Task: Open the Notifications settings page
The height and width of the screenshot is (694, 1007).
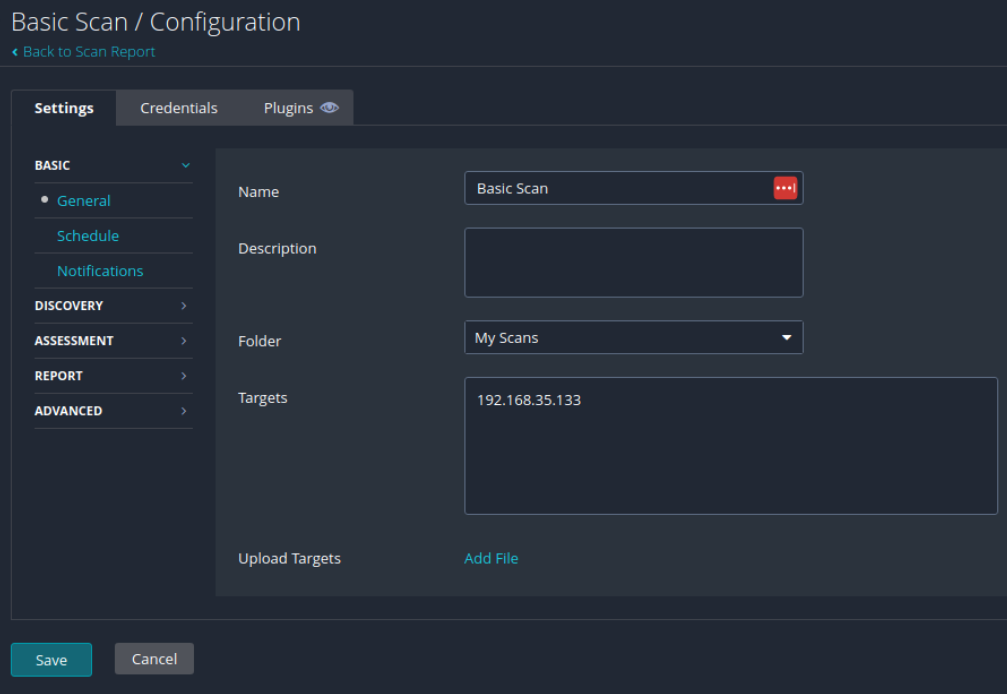Action: tap(100, 271)
